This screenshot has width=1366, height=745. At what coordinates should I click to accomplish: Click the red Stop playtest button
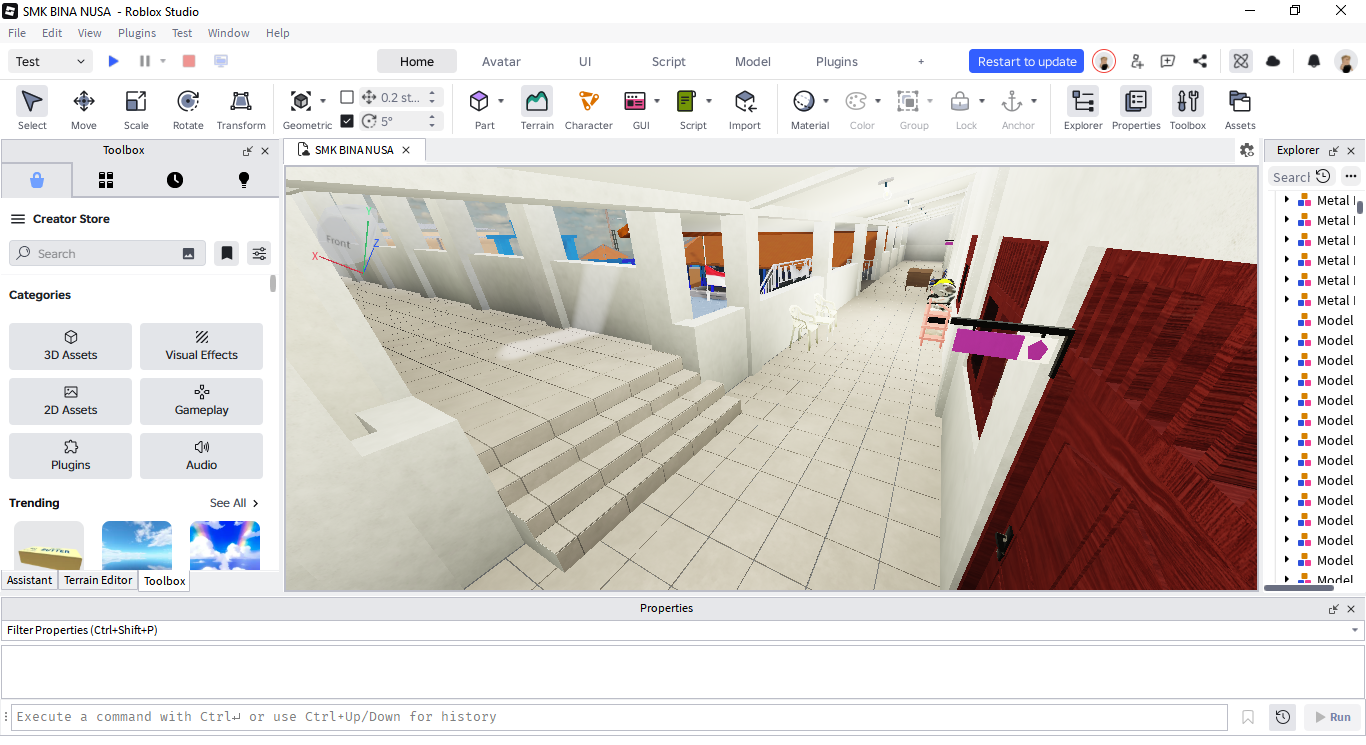click(x=189, y=61)
